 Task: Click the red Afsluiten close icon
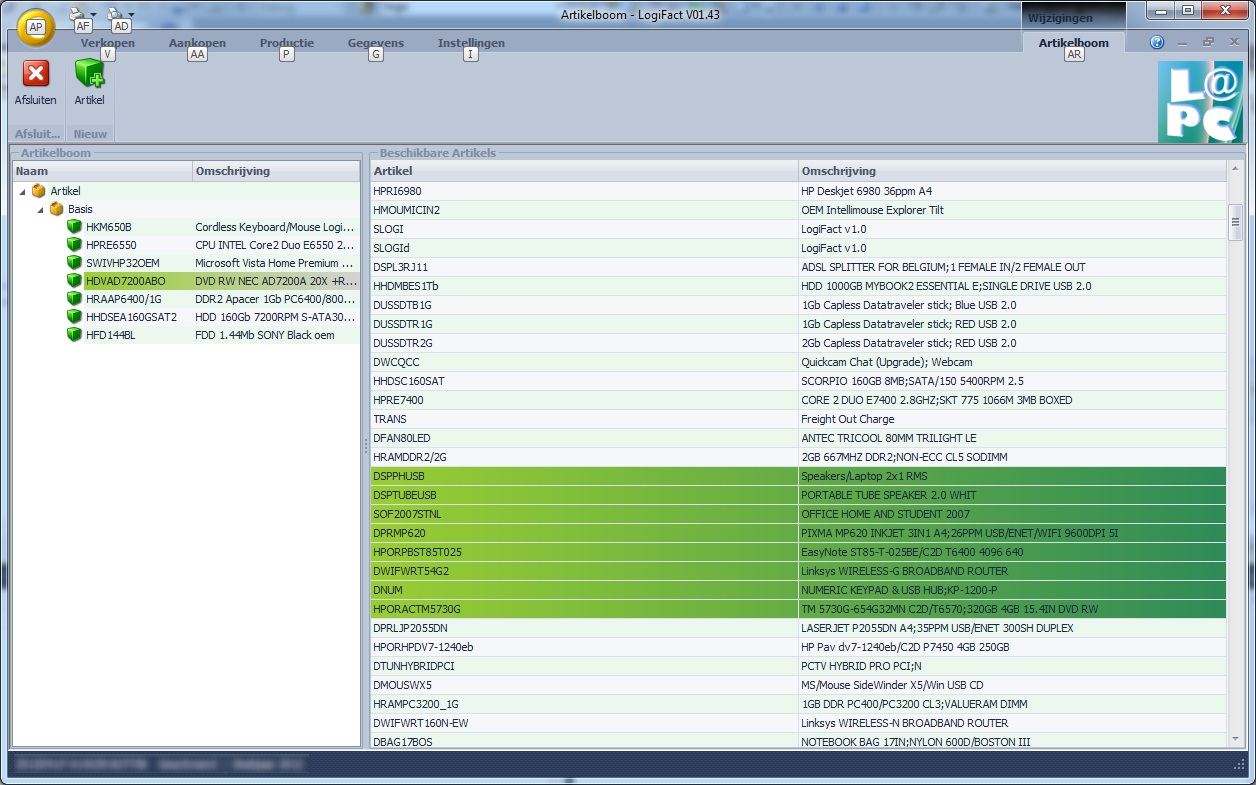tap(36, 73)
